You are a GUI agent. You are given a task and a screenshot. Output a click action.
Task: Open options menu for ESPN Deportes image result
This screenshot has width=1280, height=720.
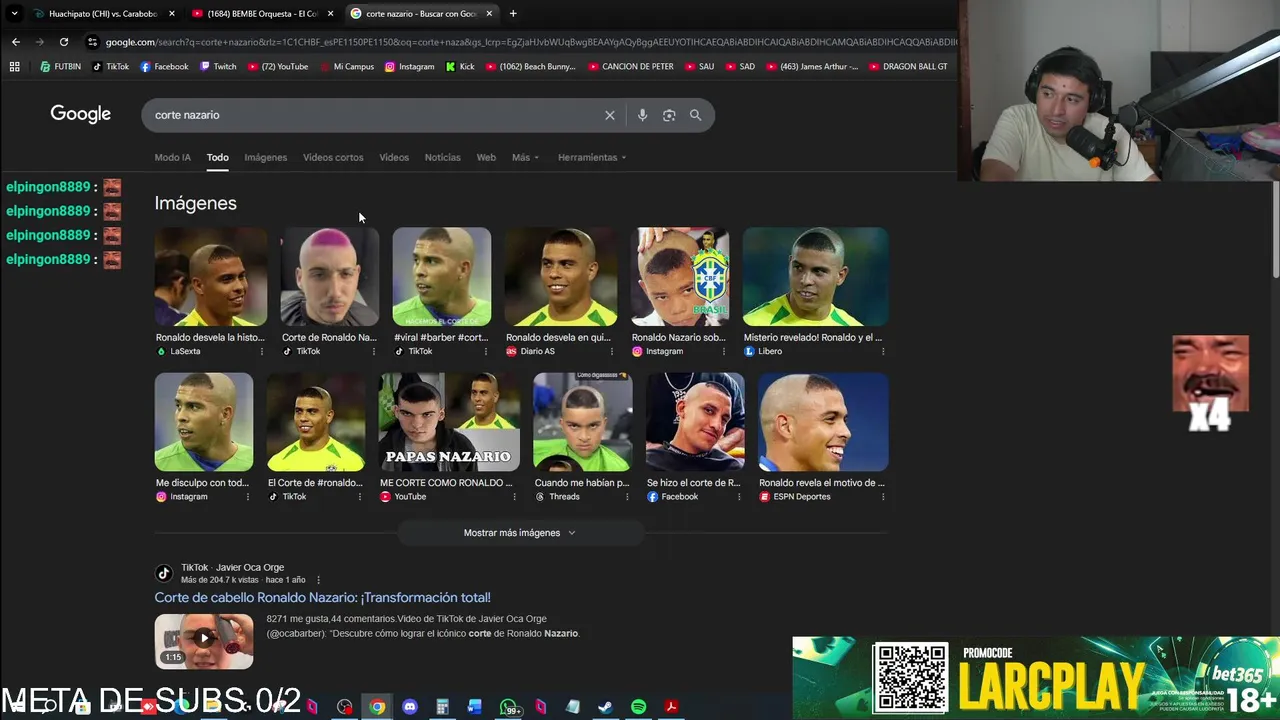point(883,497)
